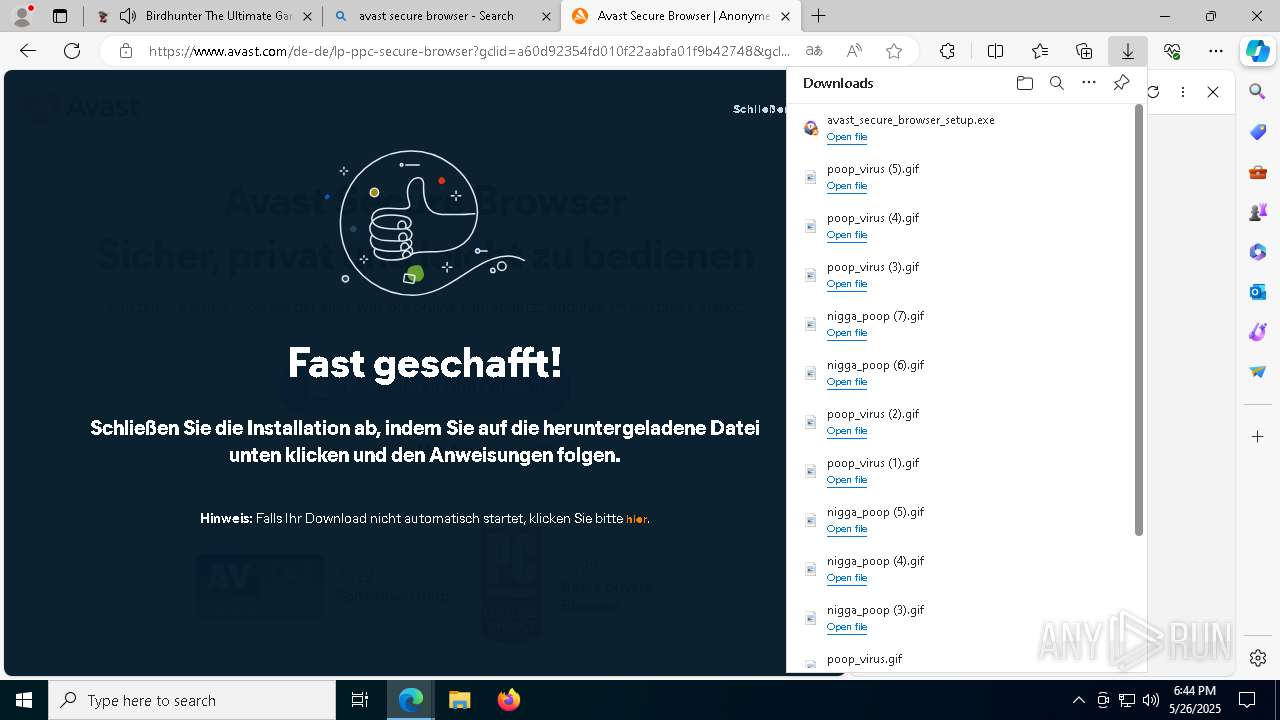Click the 'hier' download link
Viewport: 1280px width, 720px height.
coord(636,519)
